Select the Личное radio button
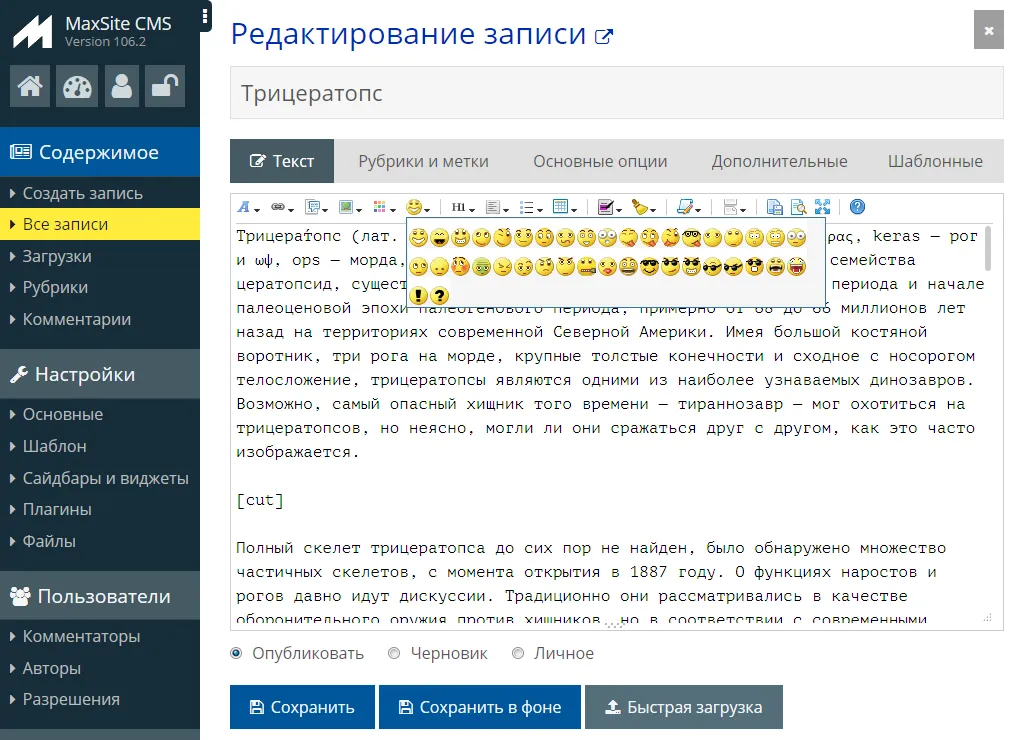 click(x=518, y=653)
